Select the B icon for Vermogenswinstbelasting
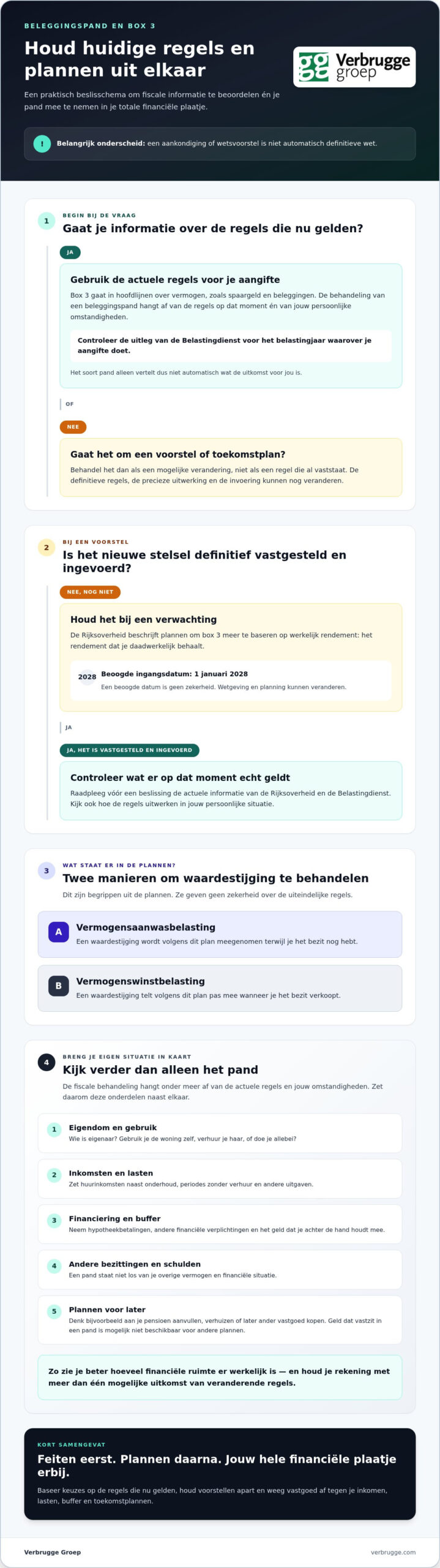The height and width of the screenshot is (1568, 440). click(x=59, y=986)
